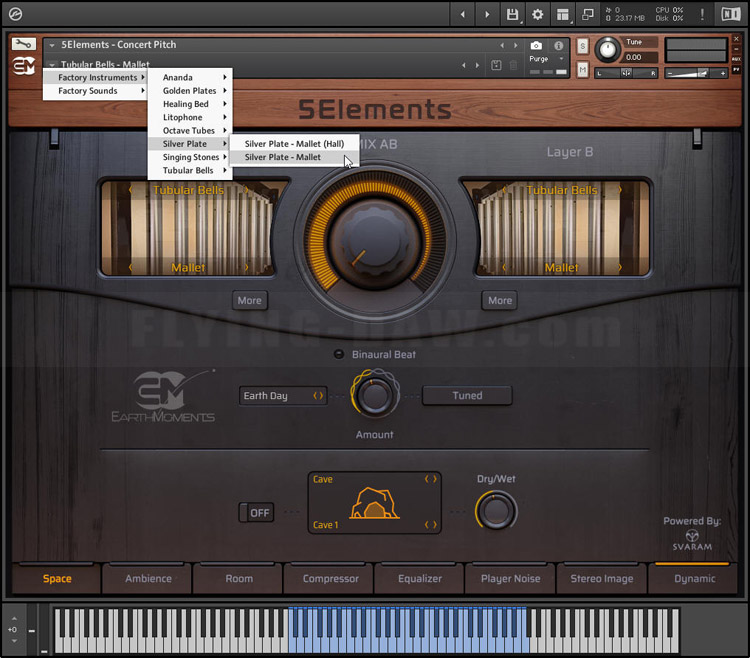Choose Golden Plates from the menu
Screen dimensions: 750x658
190,91
